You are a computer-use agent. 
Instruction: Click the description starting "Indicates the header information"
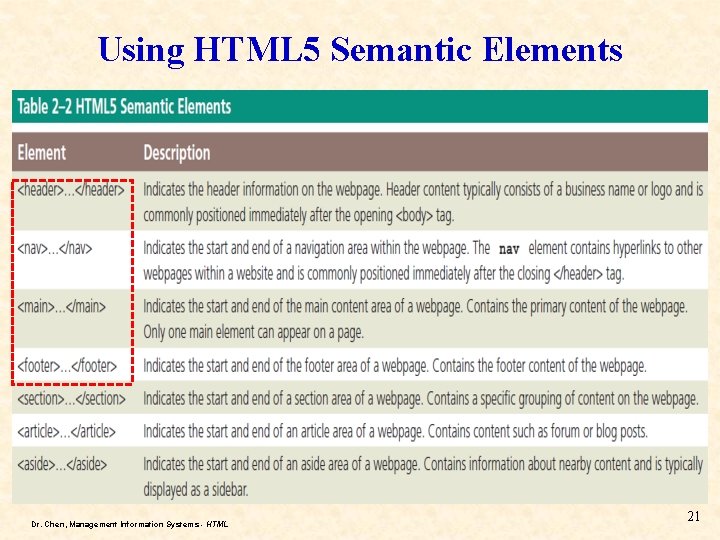point(423,202)
